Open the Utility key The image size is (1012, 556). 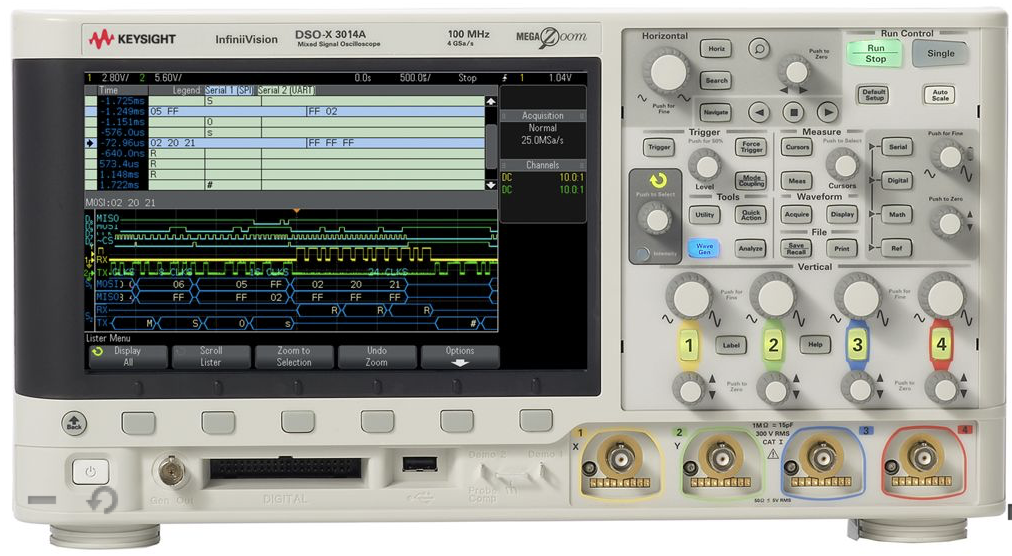coord(704,214)
